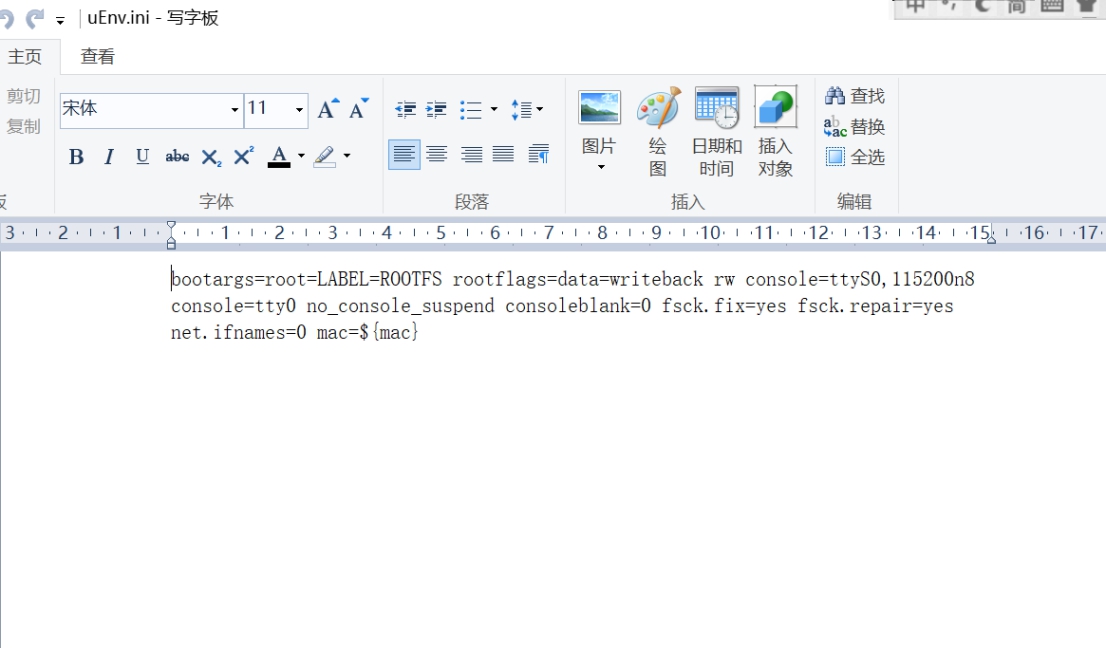Click the keyboard icon in IME toolbar
This screenshot has width=1106, height=649.
pyautogui.click(x=1051, y=6)
